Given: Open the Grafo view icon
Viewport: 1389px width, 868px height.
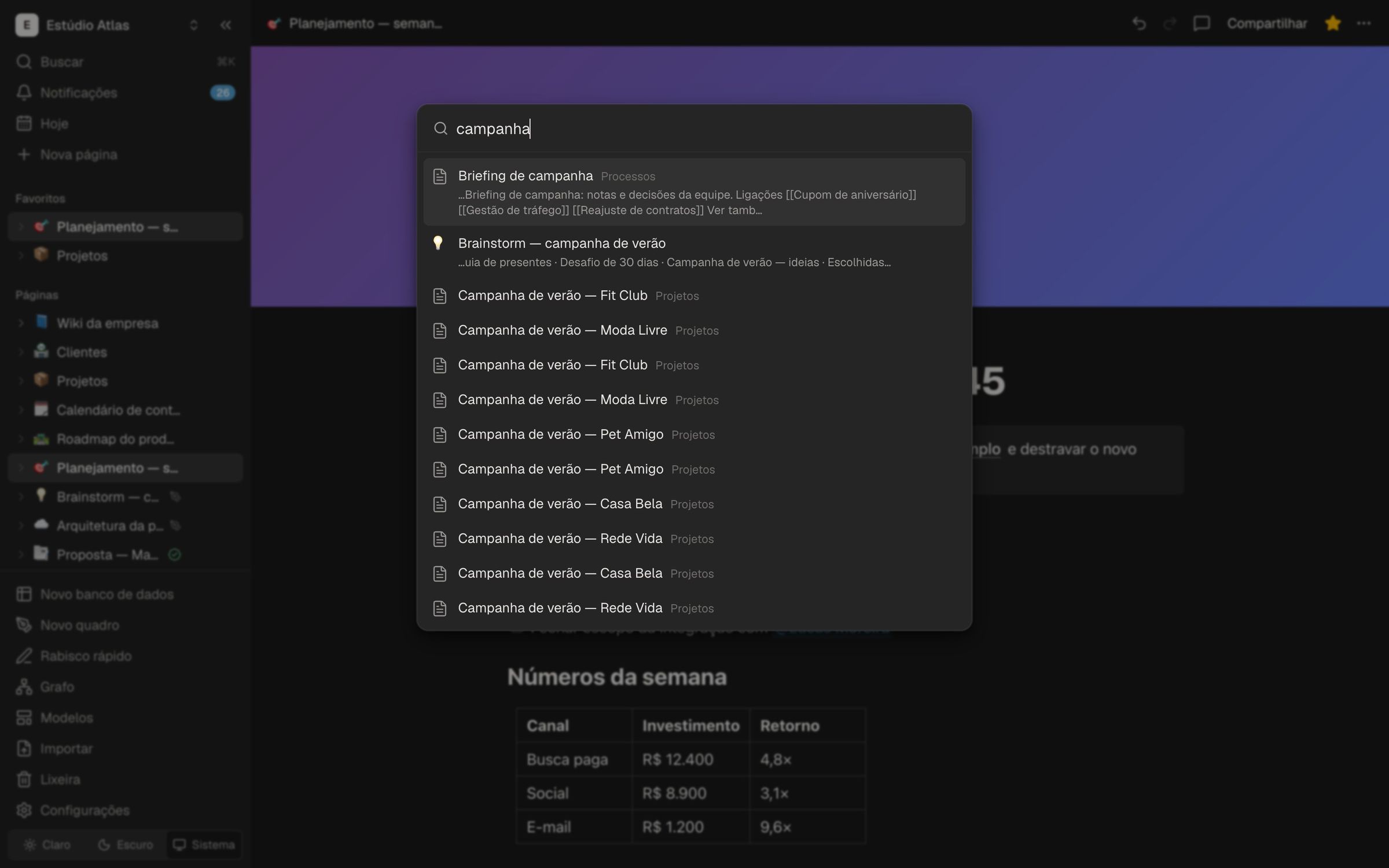Looking at the screenshot, I should (x=24, y=687).
